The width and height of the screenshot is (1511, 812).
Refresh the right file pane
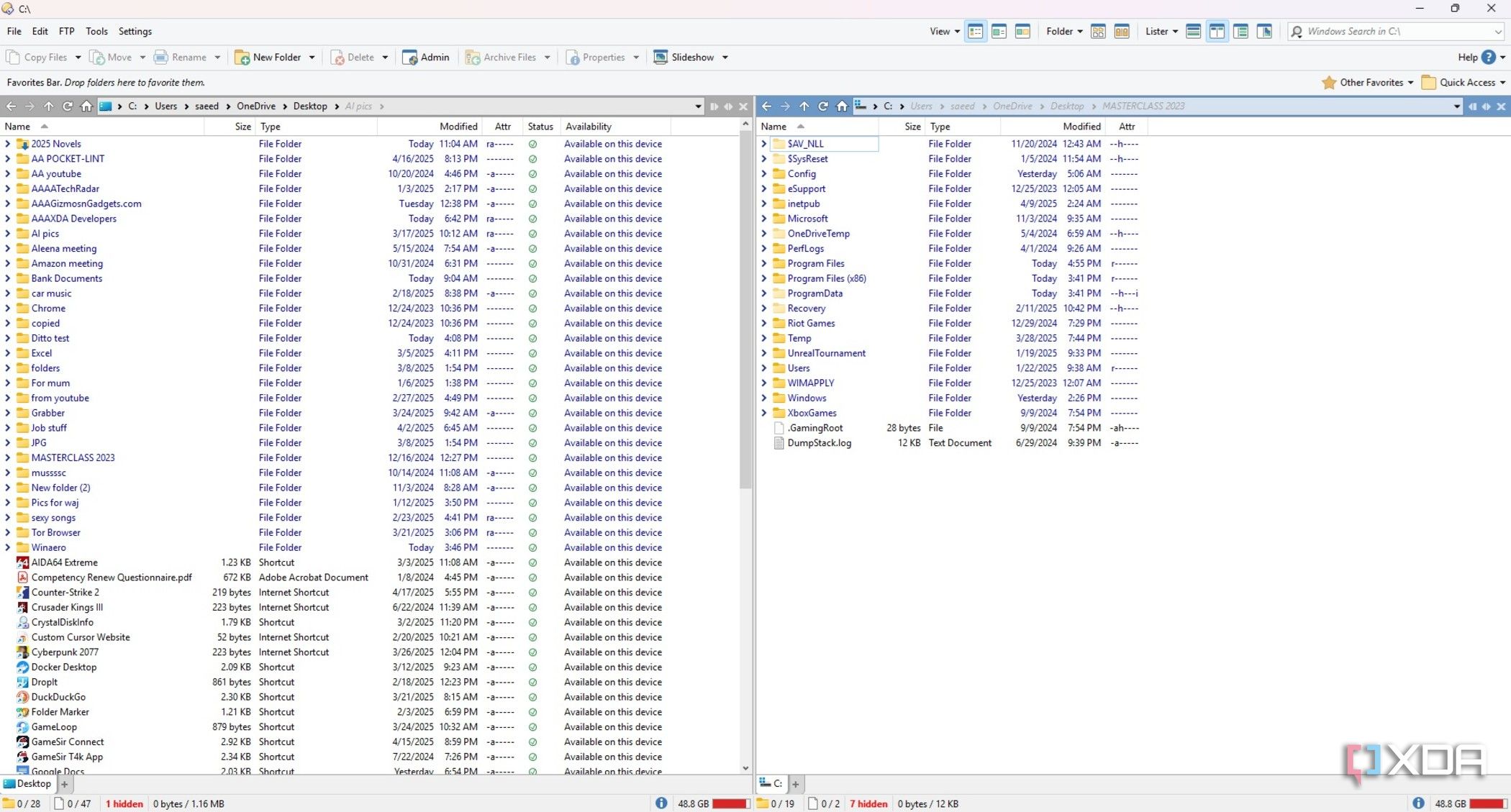coord(822,106)
